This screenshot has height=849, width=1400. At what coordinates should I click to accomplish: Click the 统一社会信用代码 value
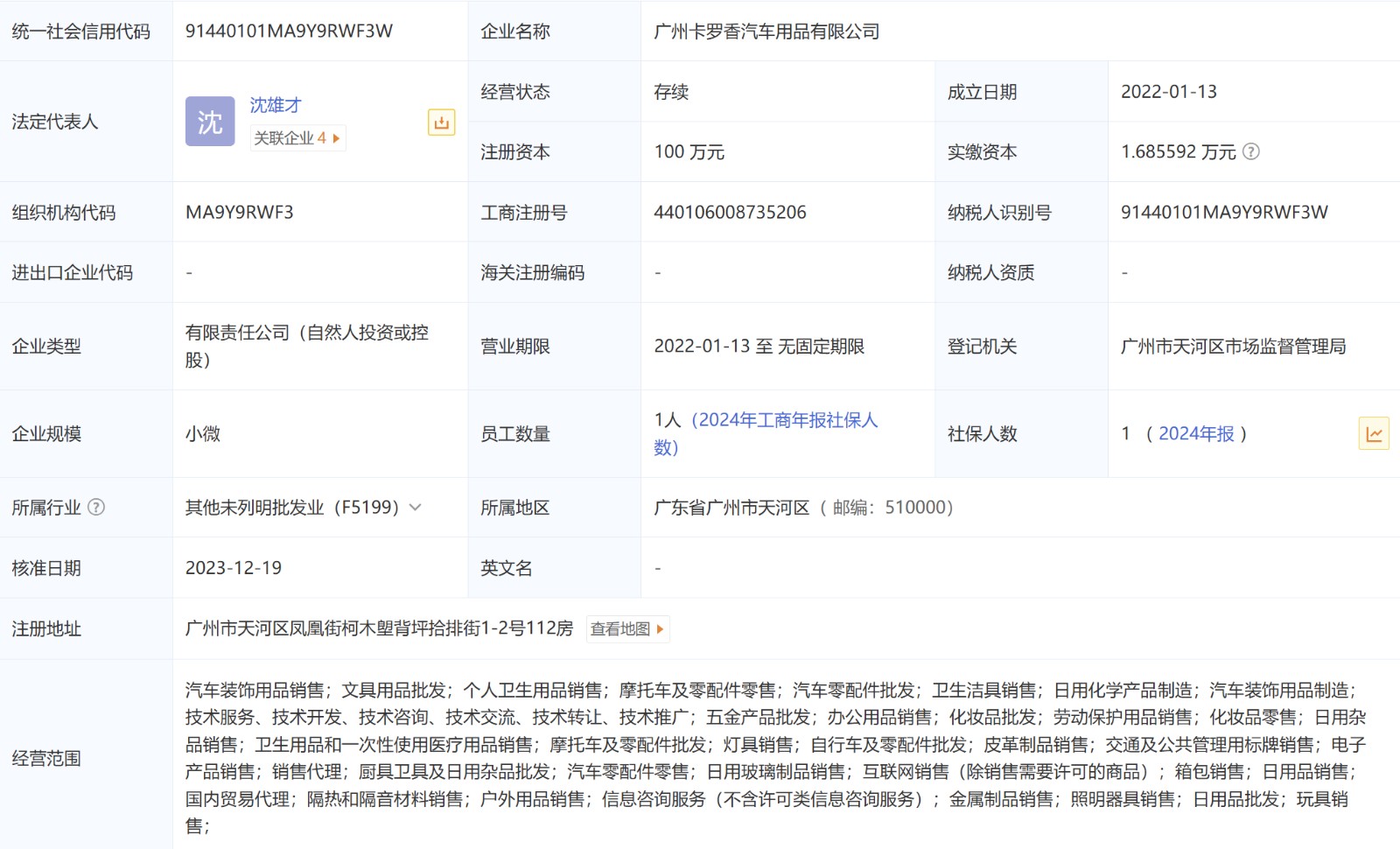[289, 32]
